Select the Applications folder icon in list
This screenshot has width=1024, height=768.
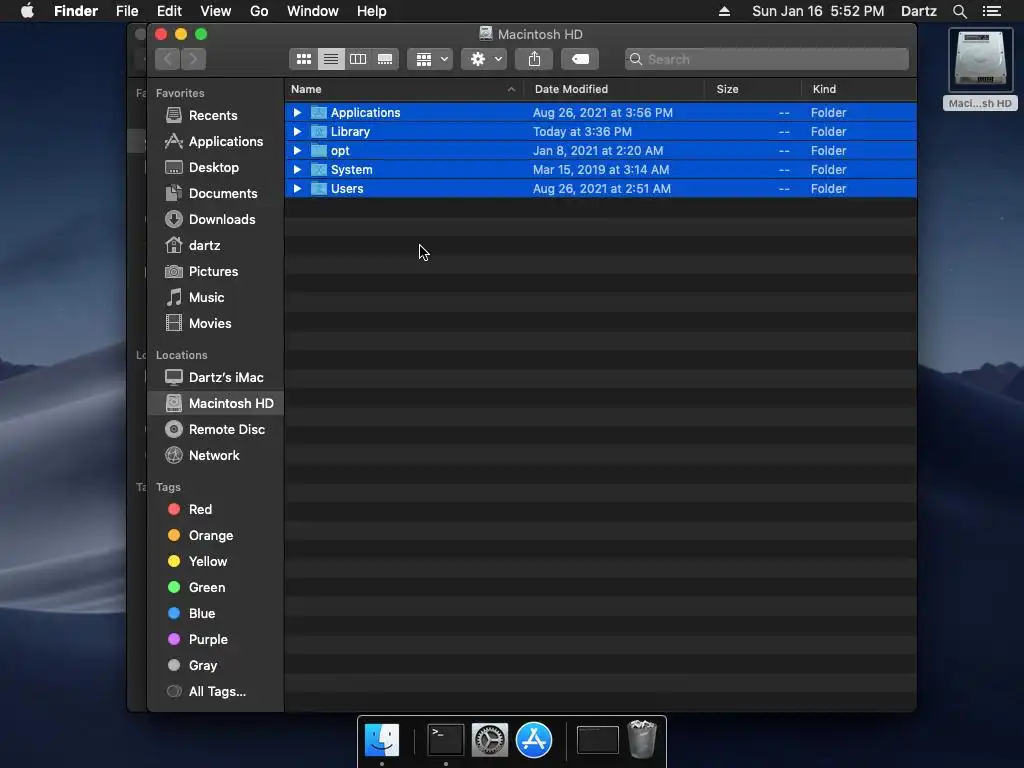pyautogui.click(x=319, y=112)
